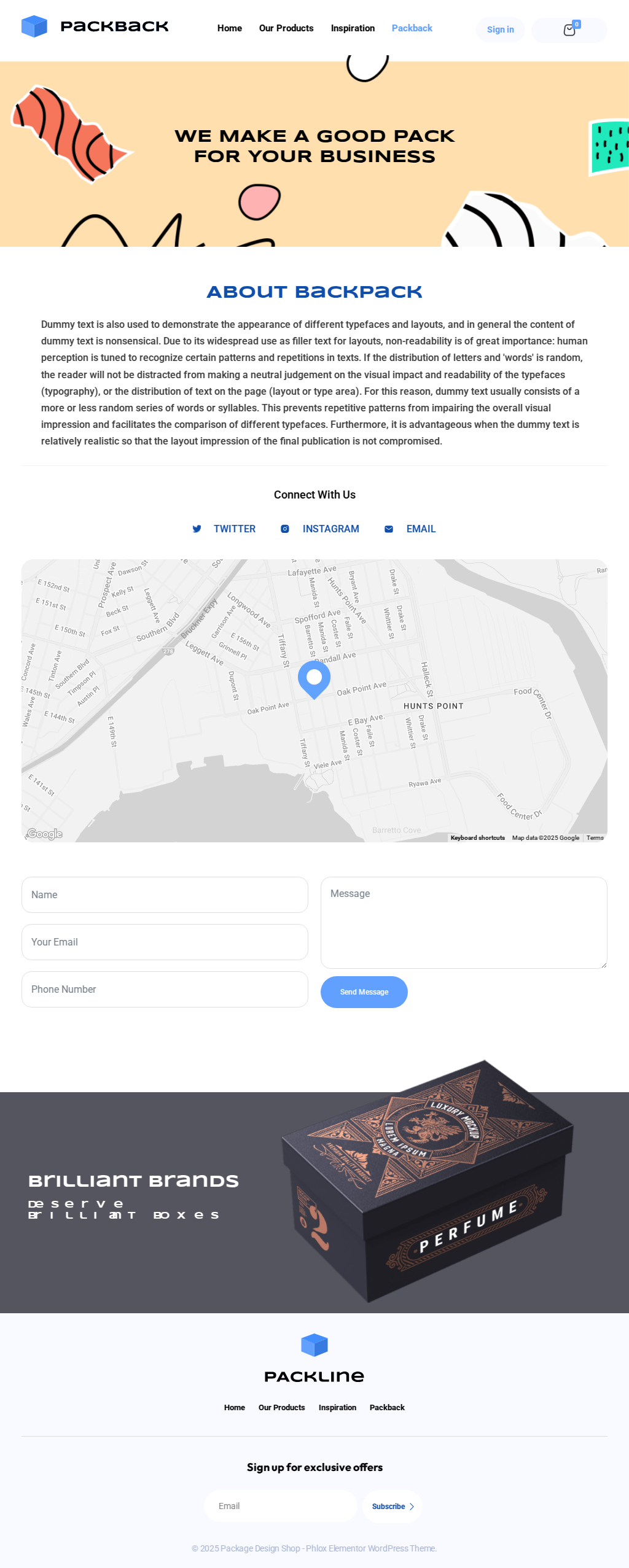The height and width of the screenshot is (1568, 629).
Task: Open the Home menu item in header
Action: pos(230,28)
